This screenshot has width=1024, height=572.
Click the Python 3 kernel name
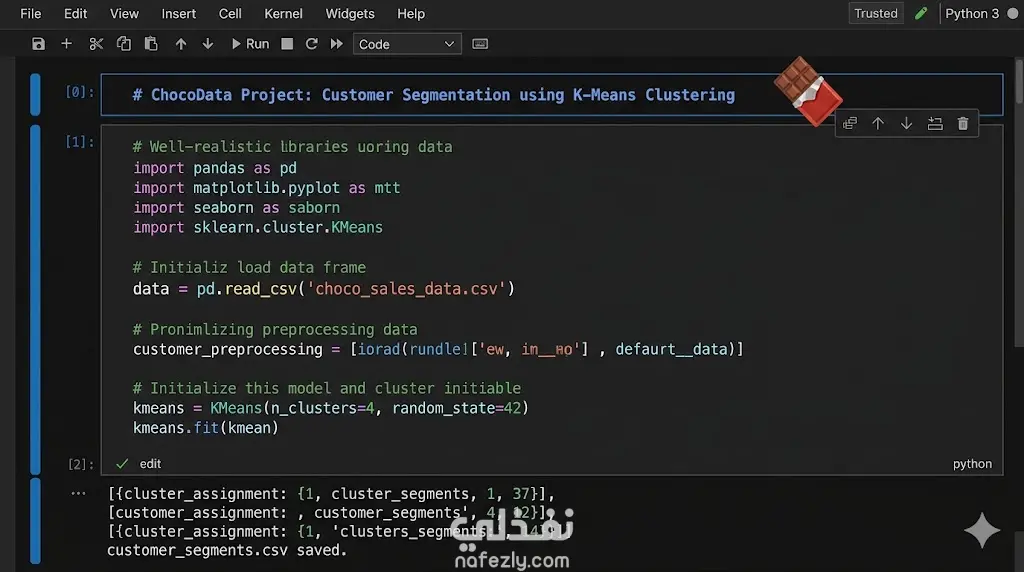pos(972,13)
